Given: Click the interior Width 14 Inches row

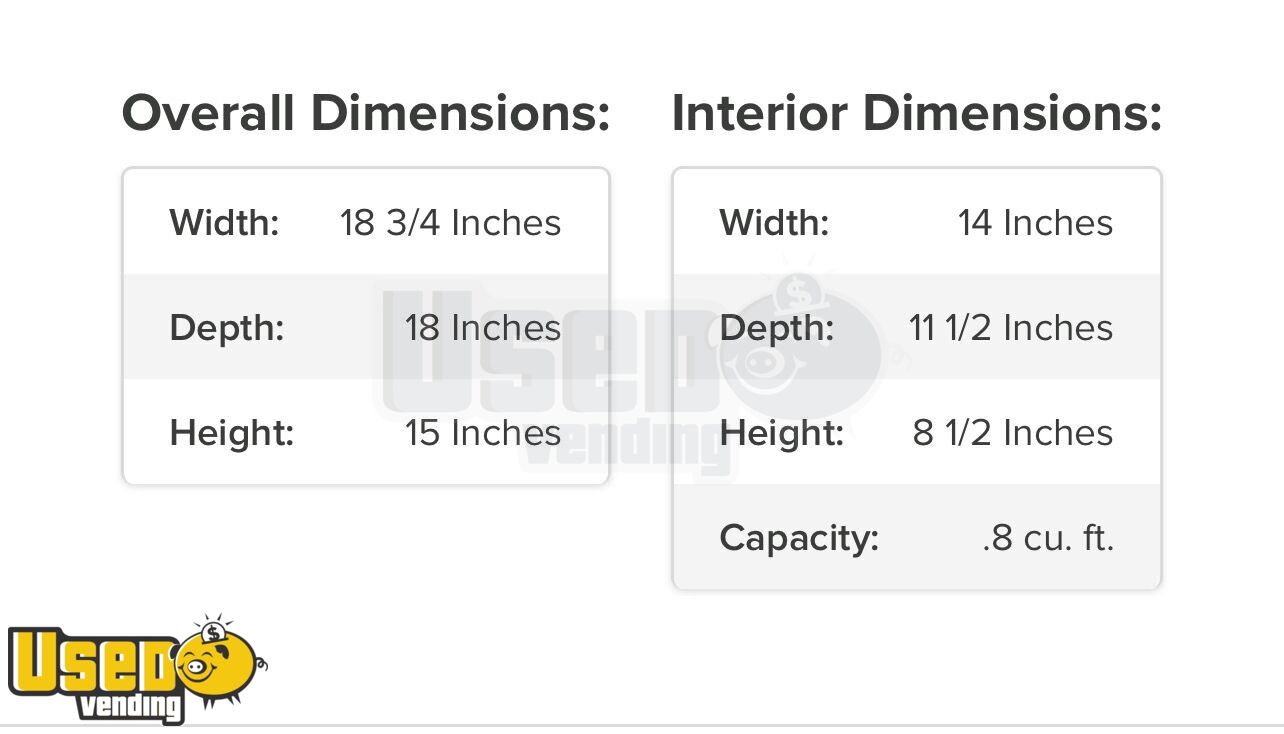Looking at the screenshot, I should (x=916, y=222).
